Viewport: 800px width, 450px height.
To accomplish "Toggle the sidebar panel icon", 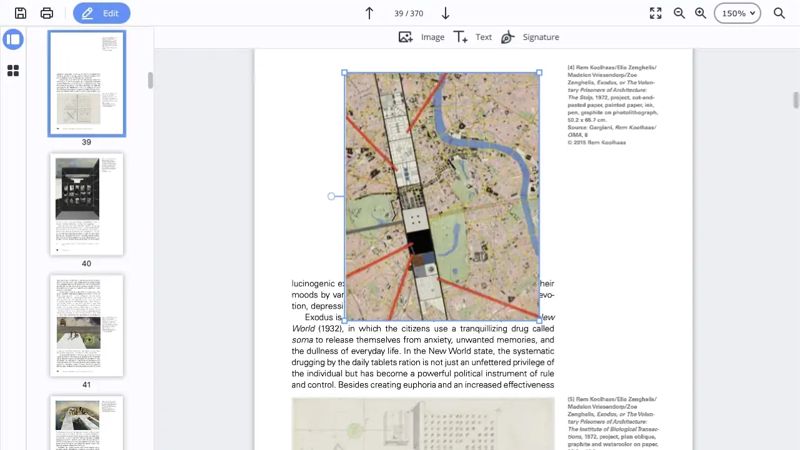I will pos(13,39).
